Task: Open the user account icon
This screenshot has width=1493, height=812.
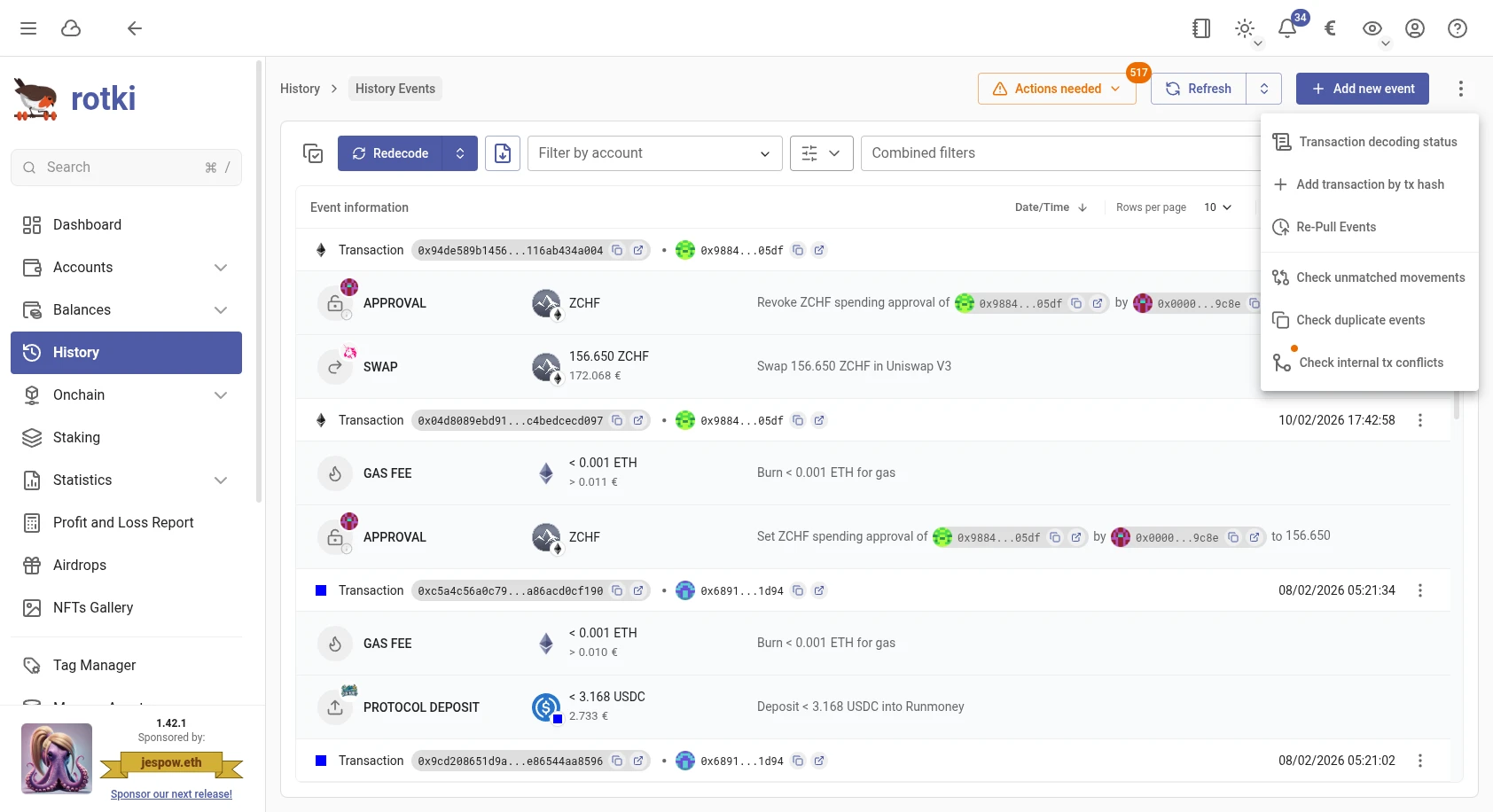Action: click(1414, 28)
